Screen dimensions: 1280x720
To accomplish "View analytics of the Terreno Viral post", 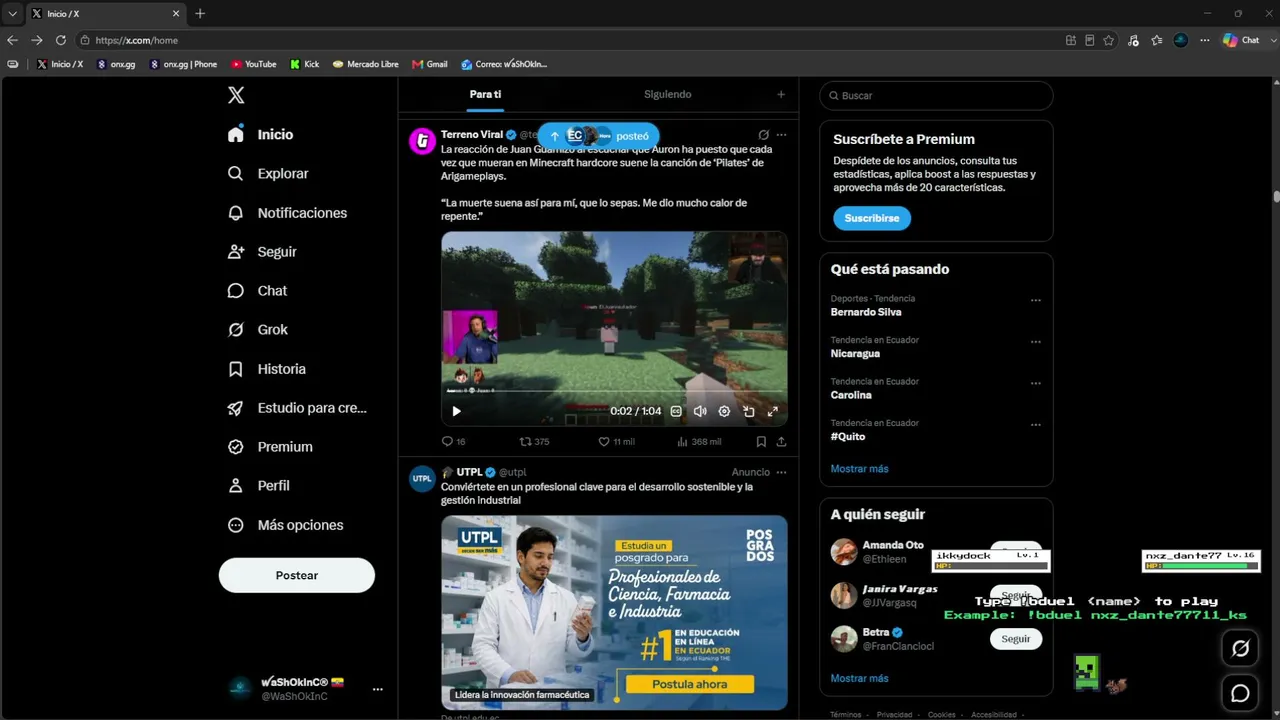I will click(699, 441).
